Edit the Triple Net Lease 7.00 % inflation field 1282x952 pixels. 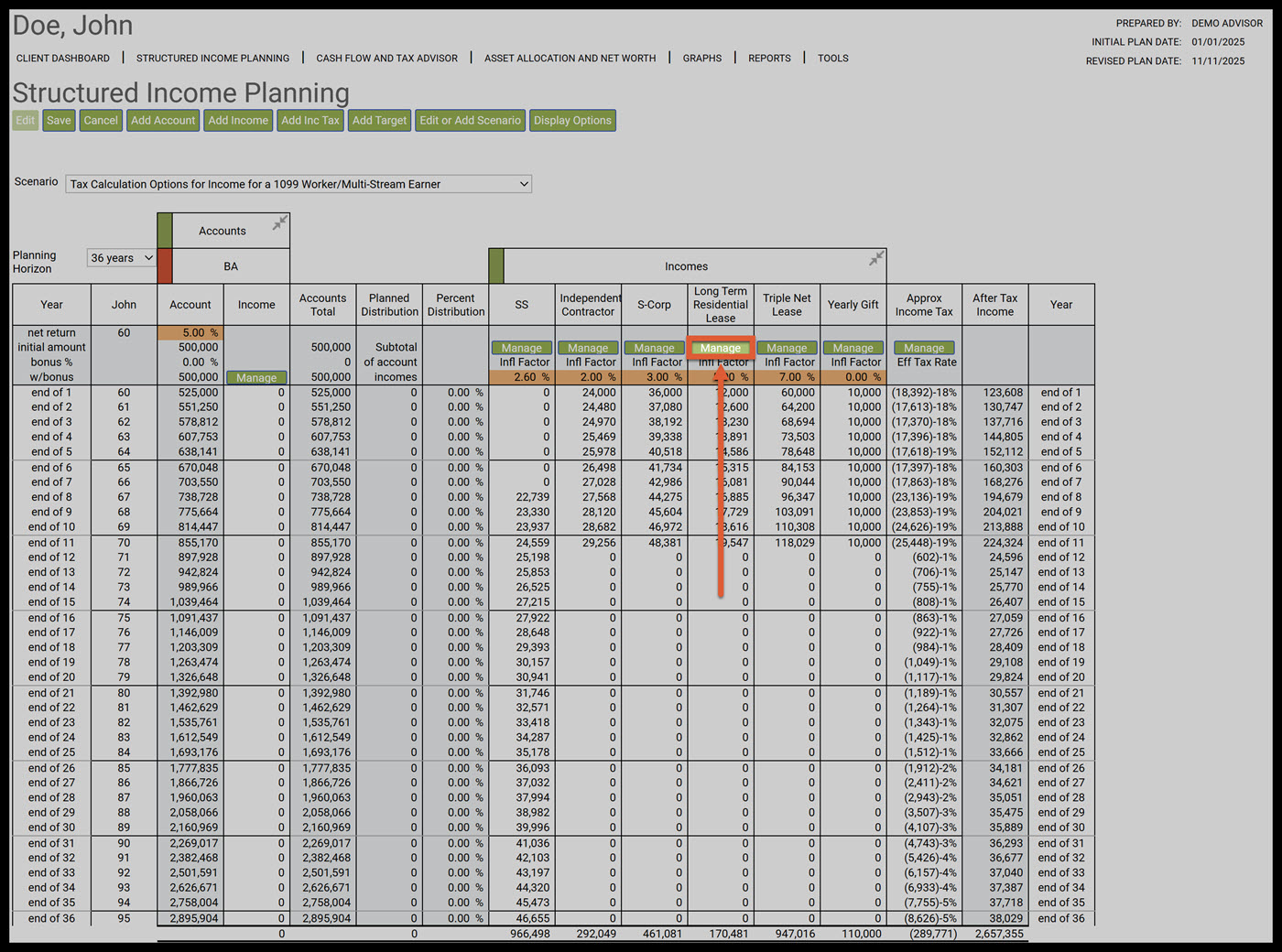coord(787,377)
